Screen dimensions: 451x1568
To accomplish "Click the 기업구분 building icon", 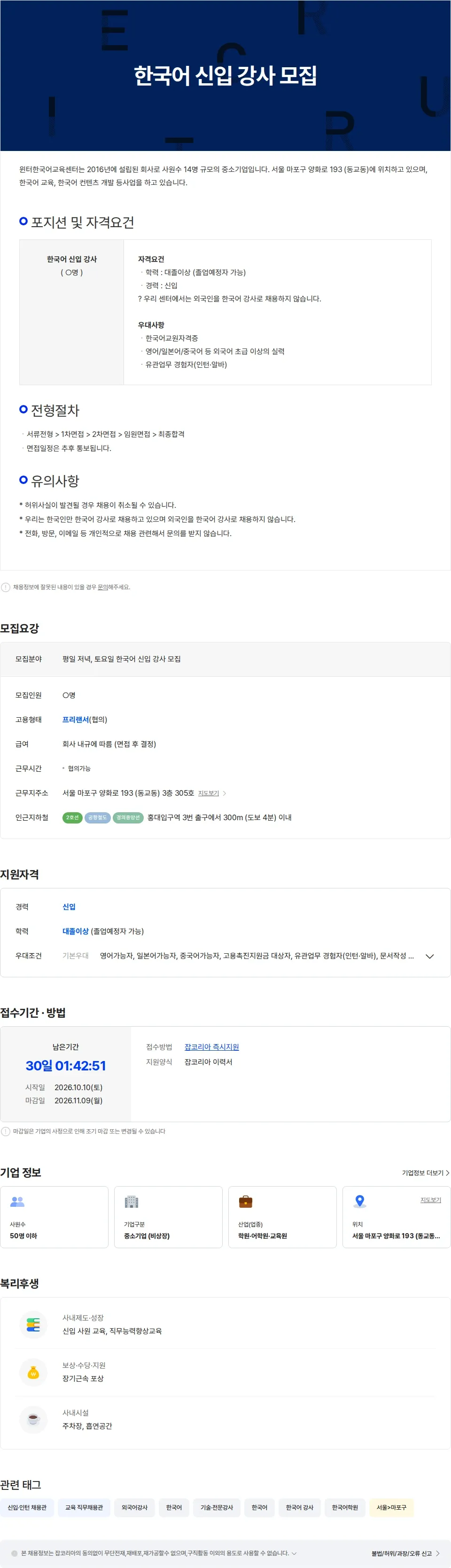I will tap(131, 1202).
